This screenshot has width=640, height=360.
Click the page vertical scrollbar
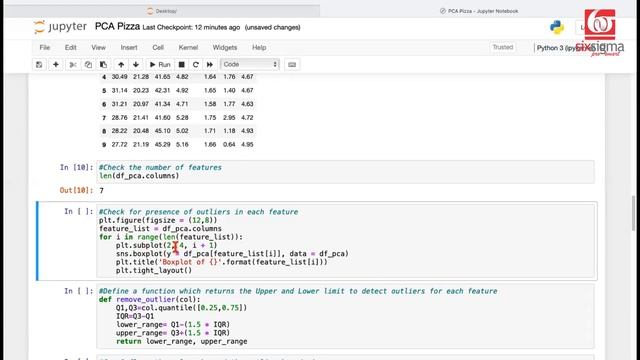tap(633, 213)
